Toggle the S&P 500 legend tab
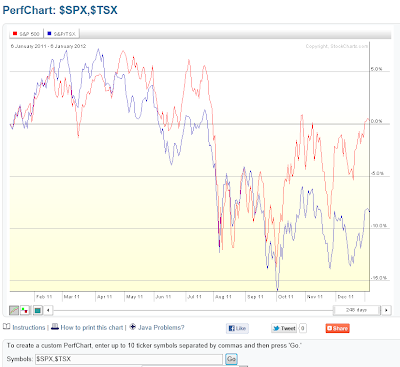The height and width of the screenshot is (367, 400). pos(26,34)
